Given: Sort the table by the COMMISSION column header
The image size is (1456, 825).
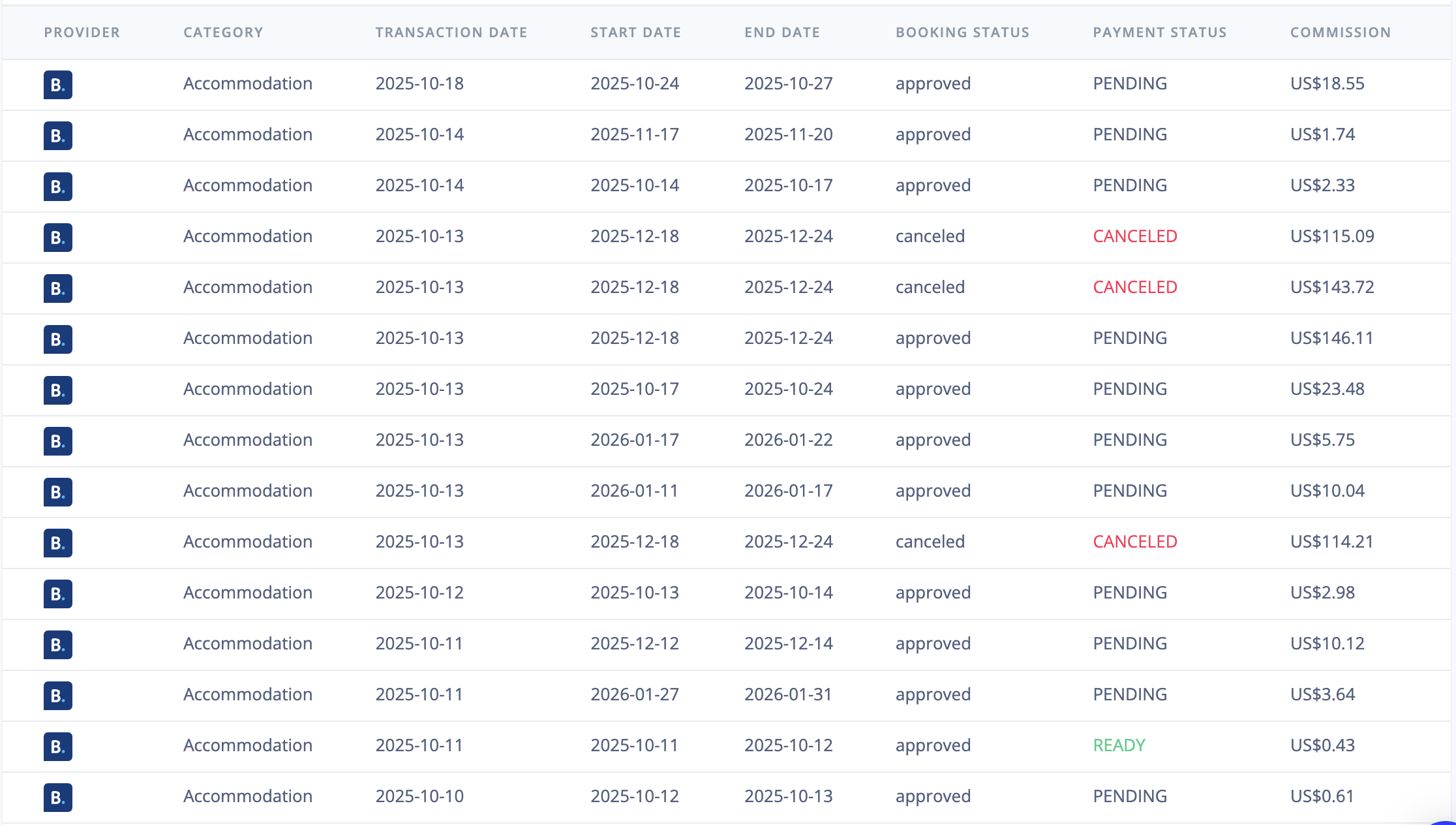Looking at the screenshot, I should coord(1339,32).
